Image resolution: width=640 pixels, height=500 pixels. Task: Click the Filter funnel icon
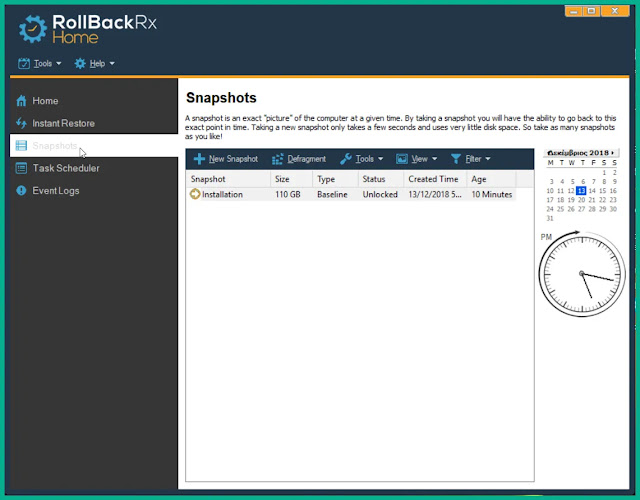[x=456, y=159]
